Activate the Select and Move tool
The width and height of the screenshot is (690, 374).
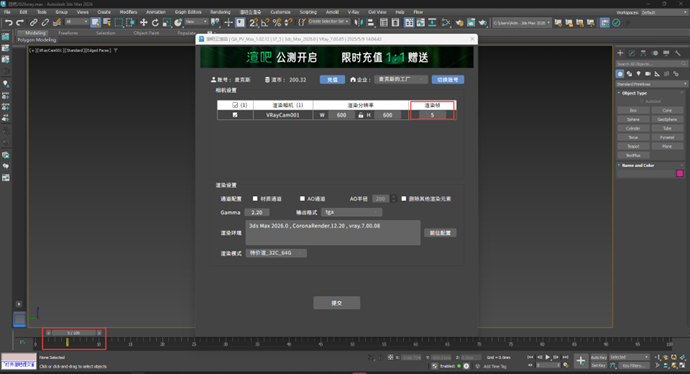click(x=143, y=22)
